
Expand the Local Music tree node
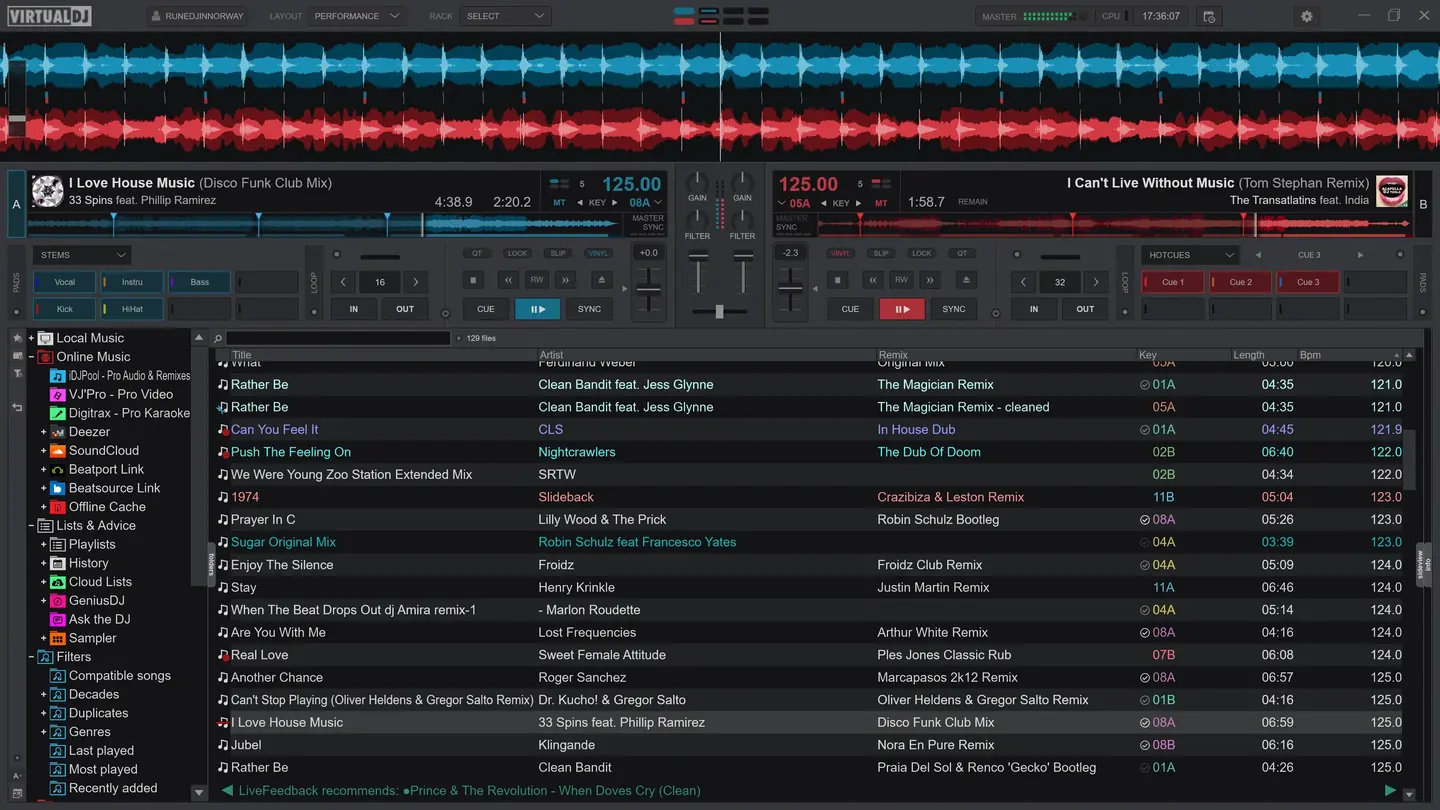(31, 338)
